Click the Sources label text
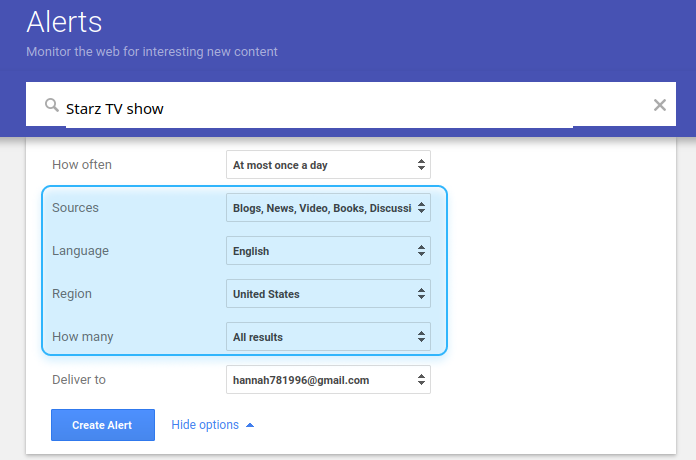The width and height of the screenshot is (696, 460). point(75,208)
